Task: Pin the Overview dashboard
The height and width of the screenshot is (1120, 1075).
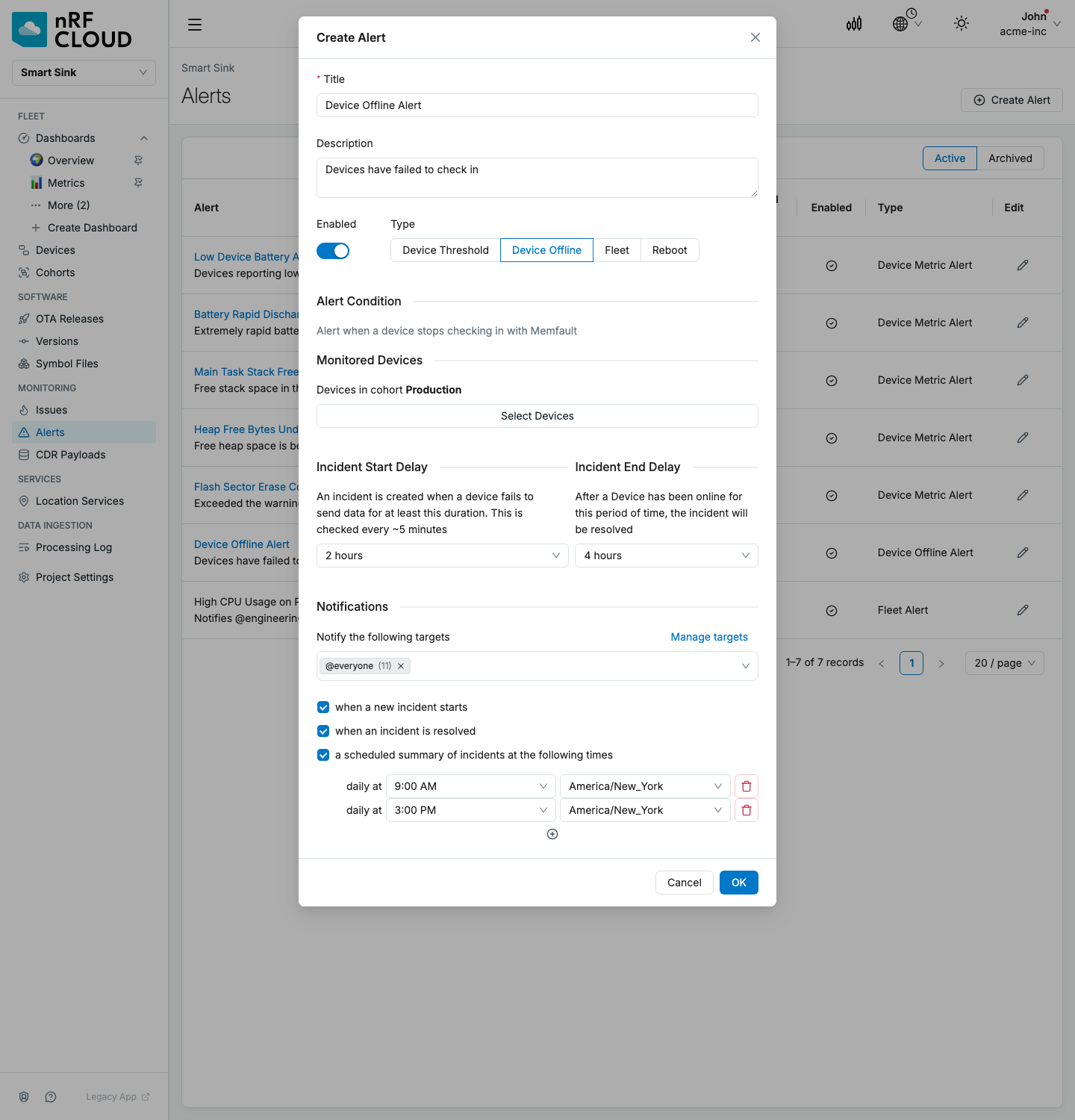Action: [138, 161]
